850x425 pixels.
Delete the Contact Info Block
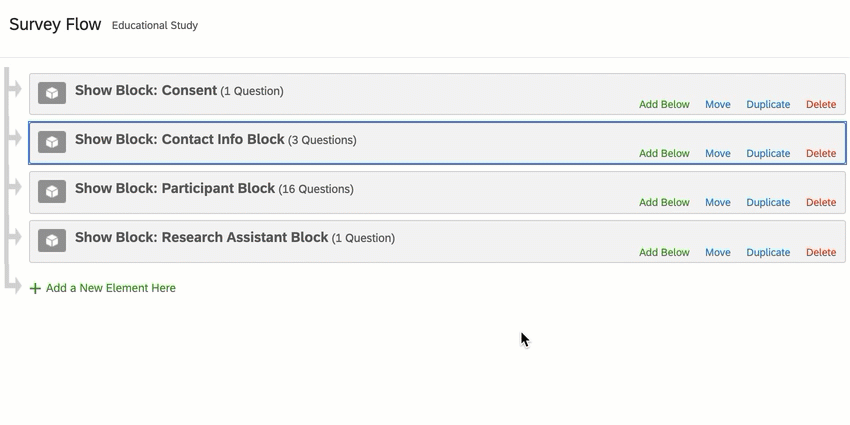pos(821,153)
